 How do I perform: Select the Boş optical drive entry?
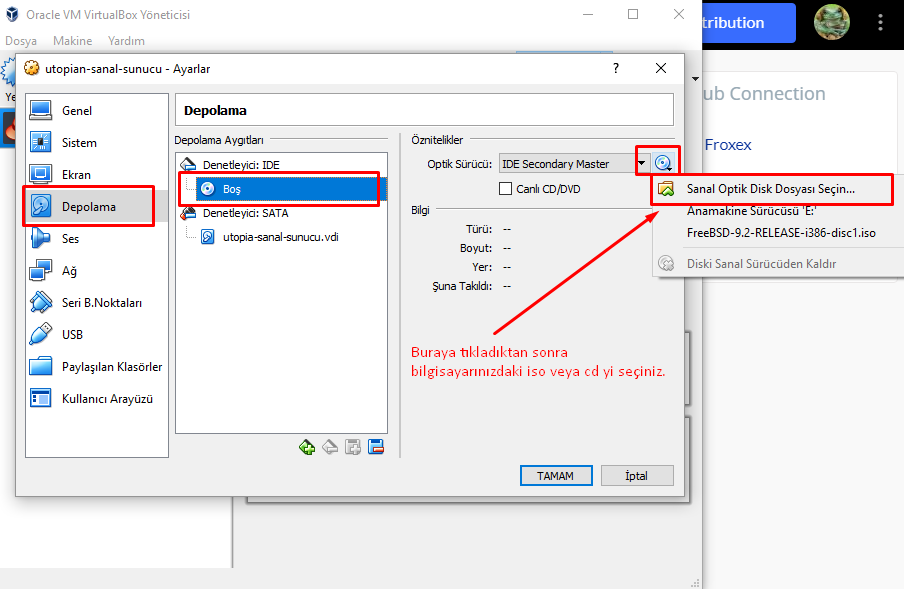click(x=291, y=189)
